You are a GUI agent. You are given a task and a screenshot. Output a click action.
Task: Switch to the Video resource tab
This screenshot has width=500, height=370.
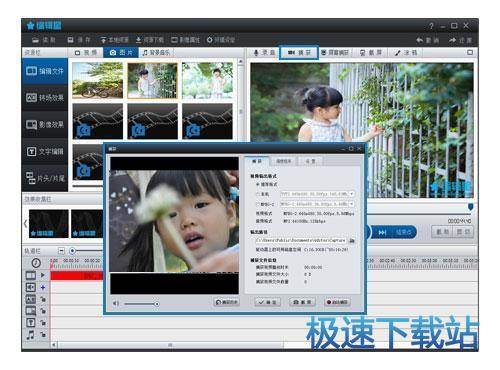click(x=86, y=53)
